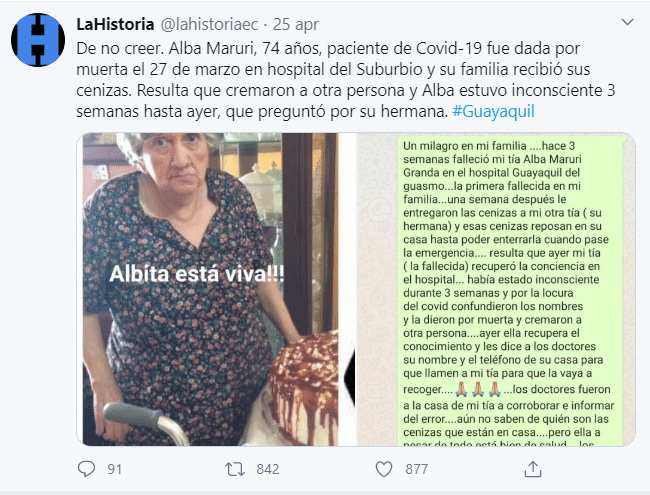Screen dimensions: 650x495
Task: Click the 'Albita está viva!!!' caption
Action: 197,274
